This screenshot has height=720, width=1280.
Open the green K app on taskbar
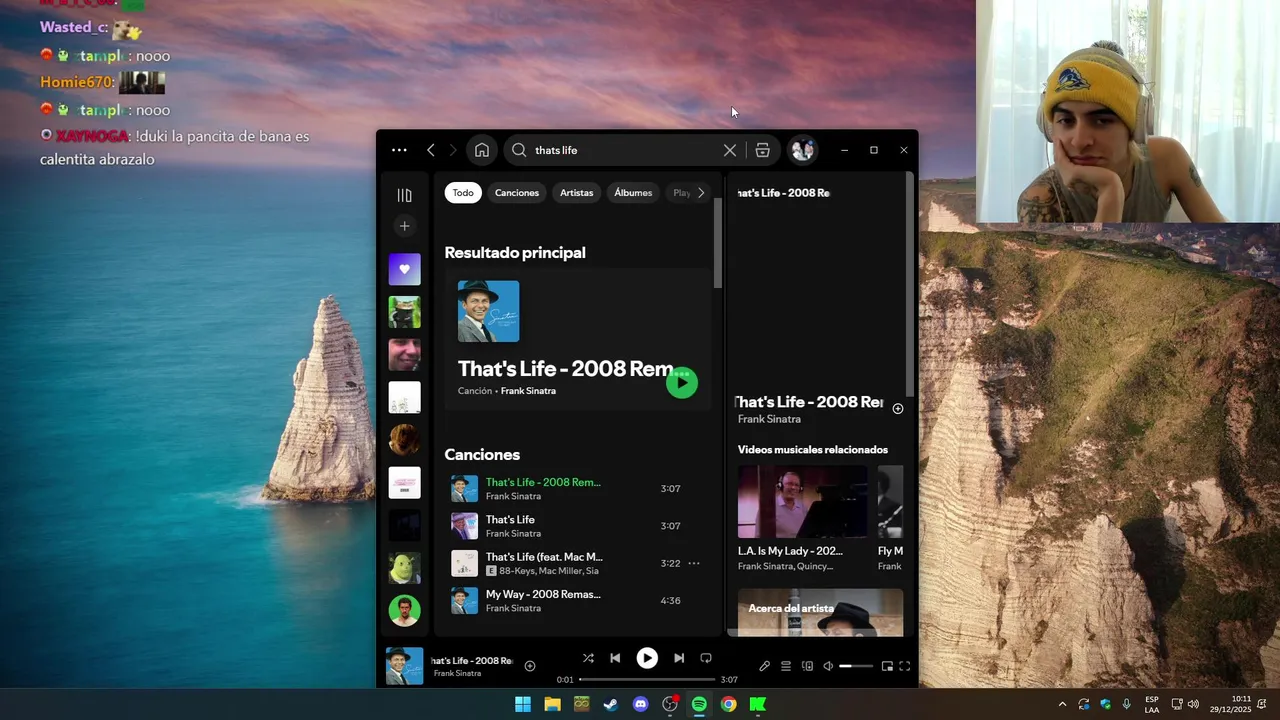click(758, 704)
